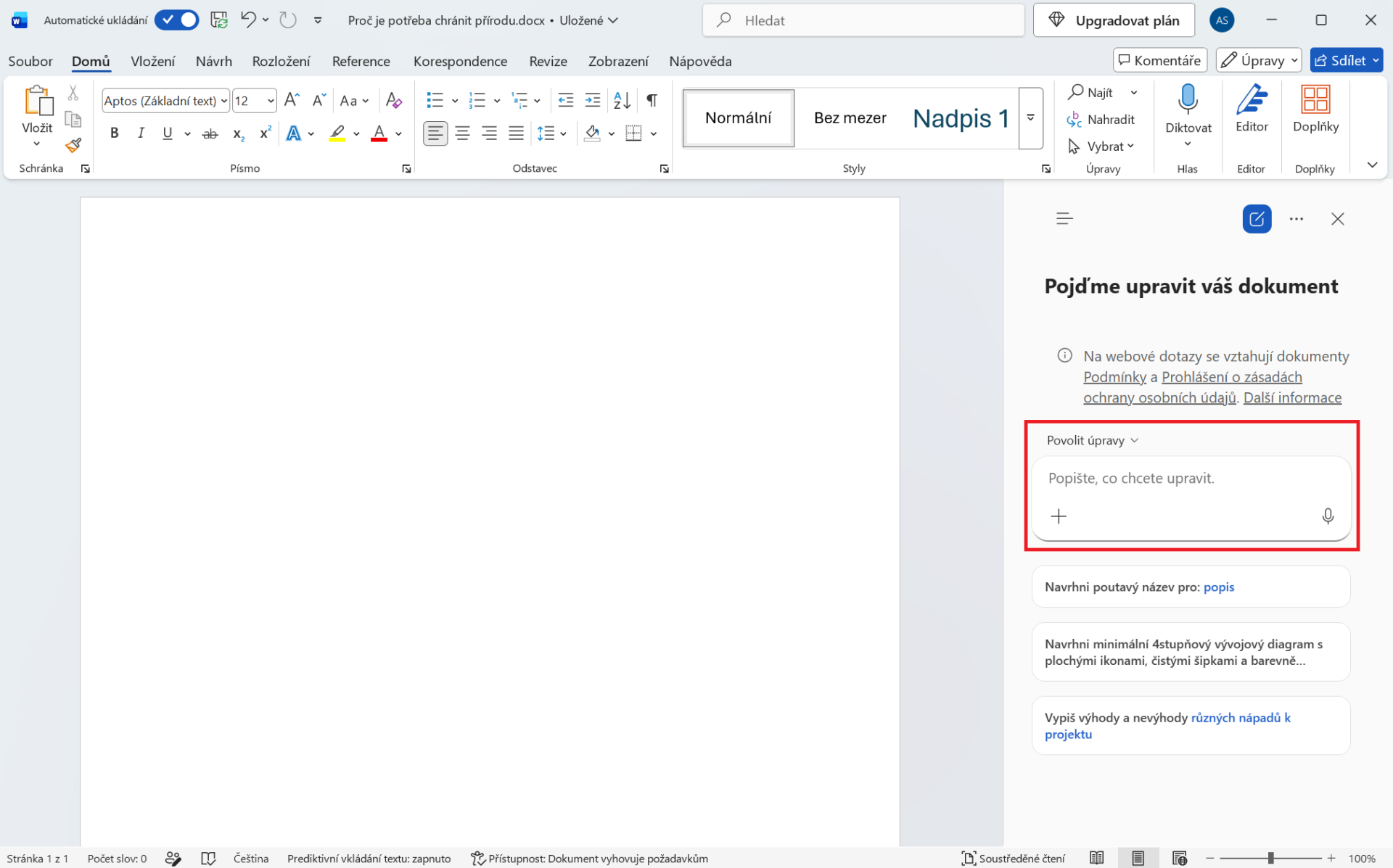Decrease indent icon

point(566,100)
